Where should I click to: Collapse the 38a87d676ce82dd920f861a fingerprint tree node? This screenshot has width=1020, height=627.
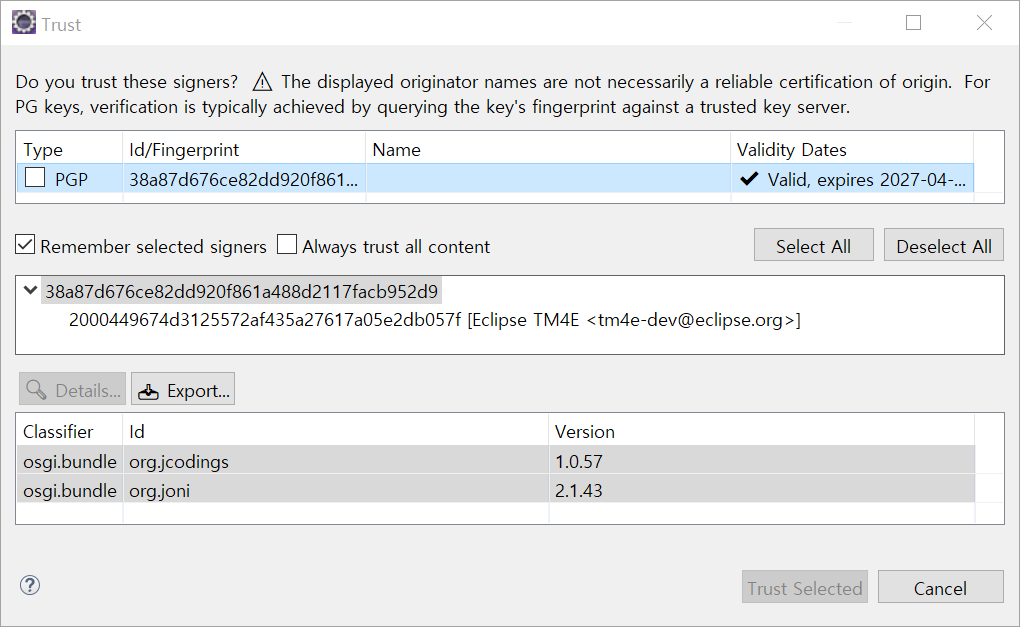(x=30, y=292)
